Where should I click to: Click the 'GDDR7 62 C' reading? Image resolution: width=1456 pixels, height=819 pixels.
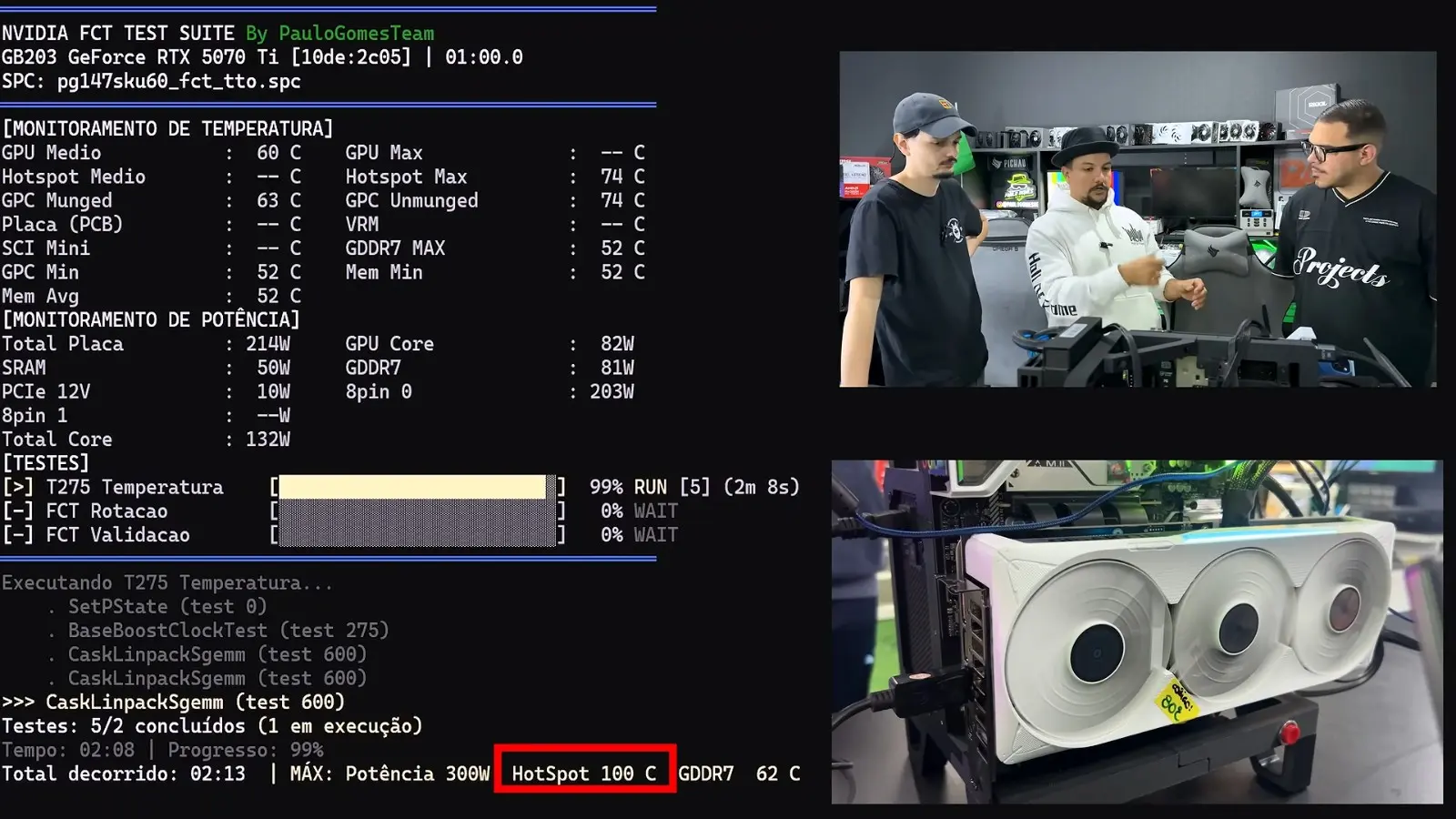739,773
